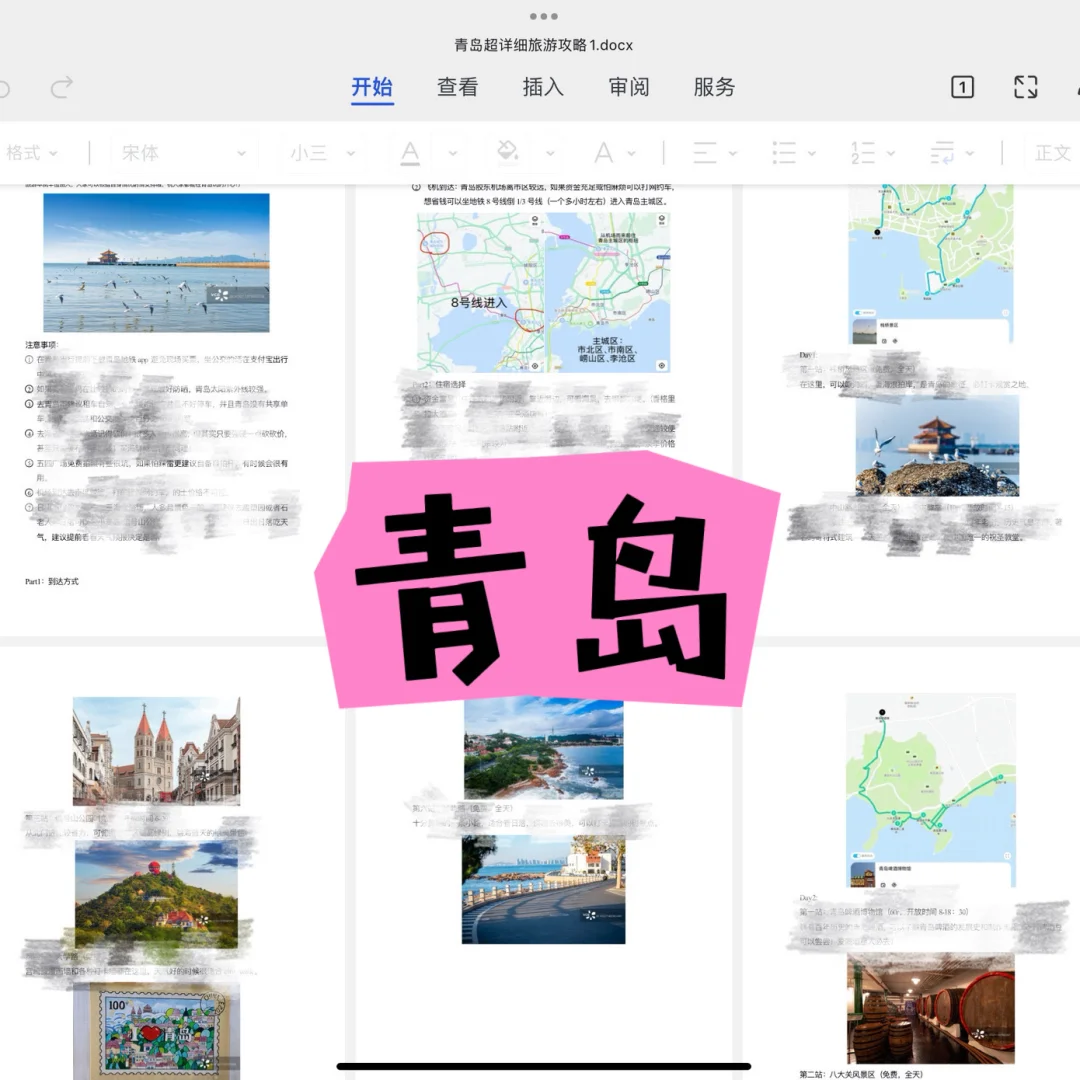Click the line spacing icon
This screenshot has height=1080, width=1080.
click(942, 152)
